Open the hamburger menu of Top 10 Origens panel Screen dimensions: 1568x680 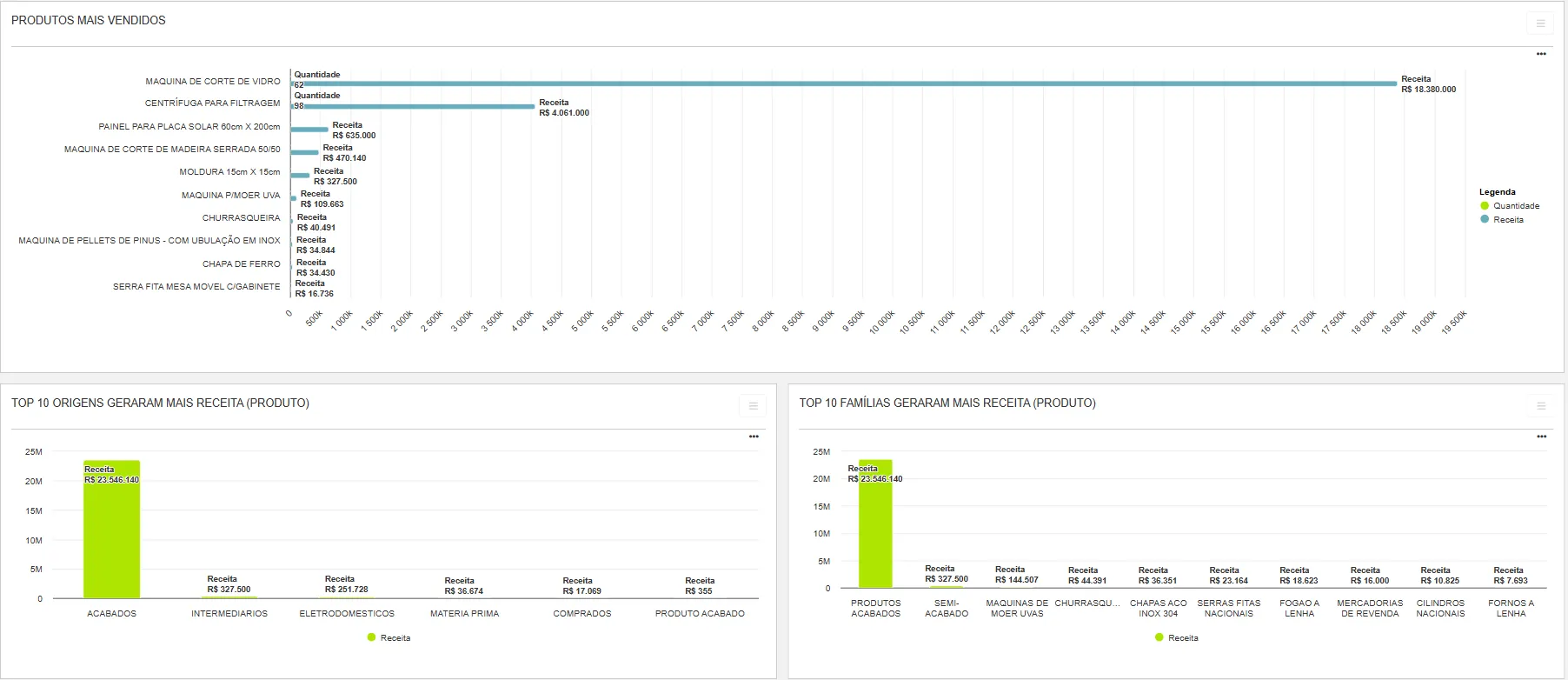tap(753, 405)
